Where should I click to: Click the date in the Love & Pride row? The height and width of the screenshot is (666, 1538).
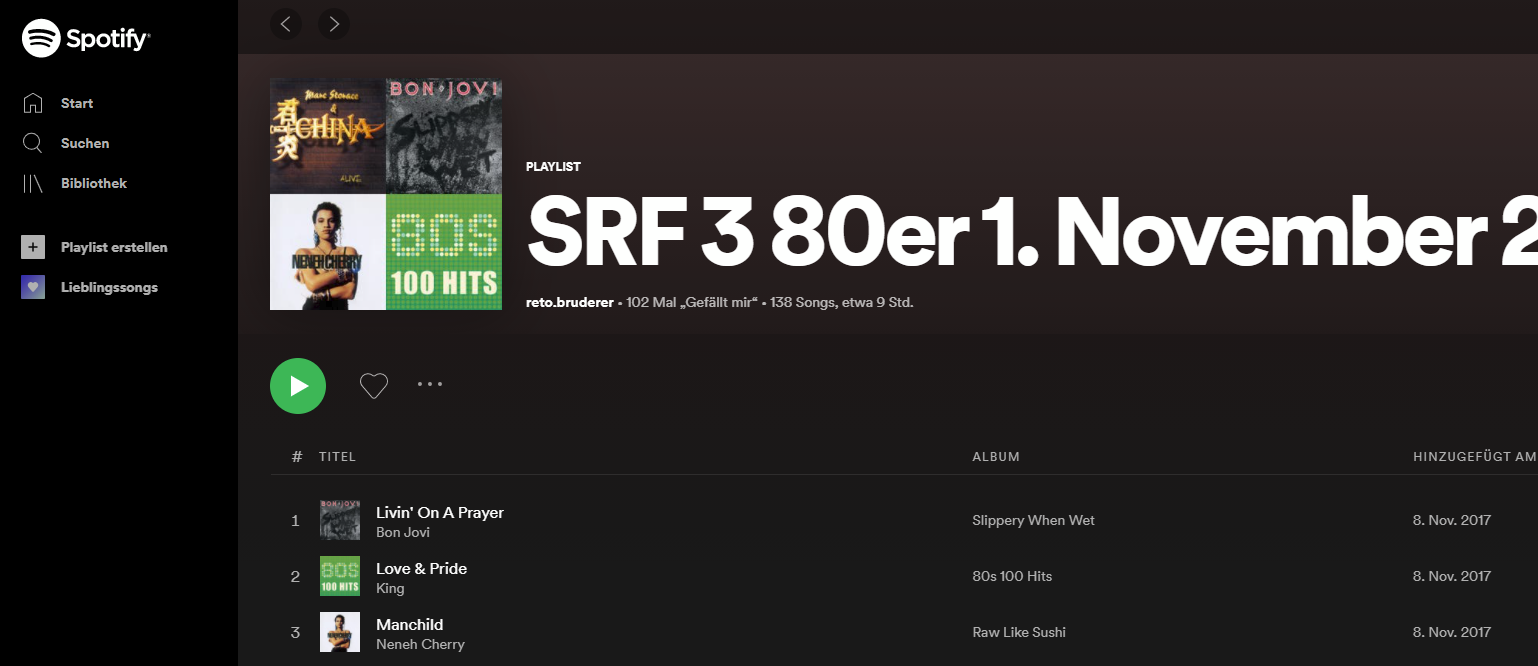pos(1452,576)
